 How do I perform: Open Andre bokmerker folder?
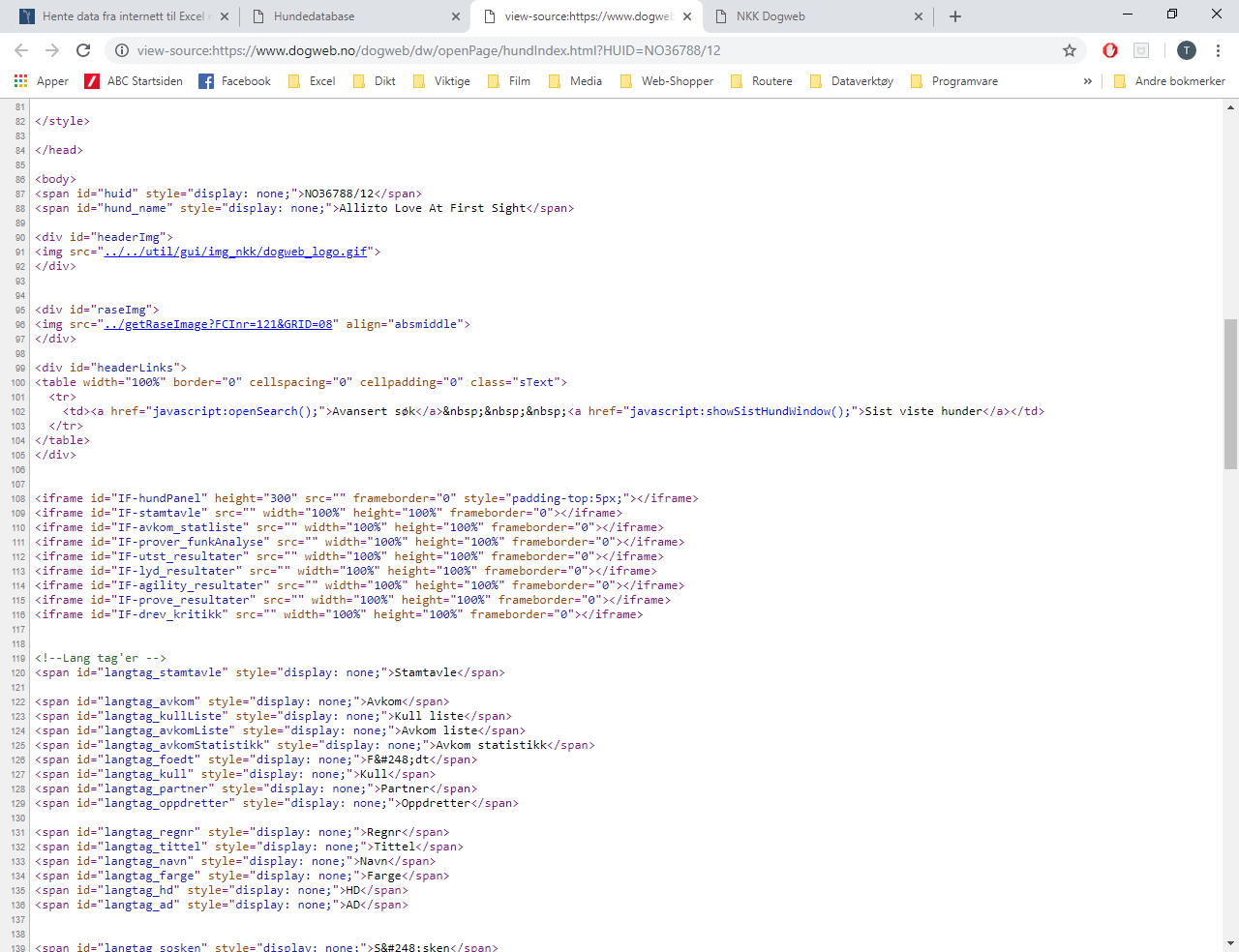pyautogui.click(x=1168, y=81)
